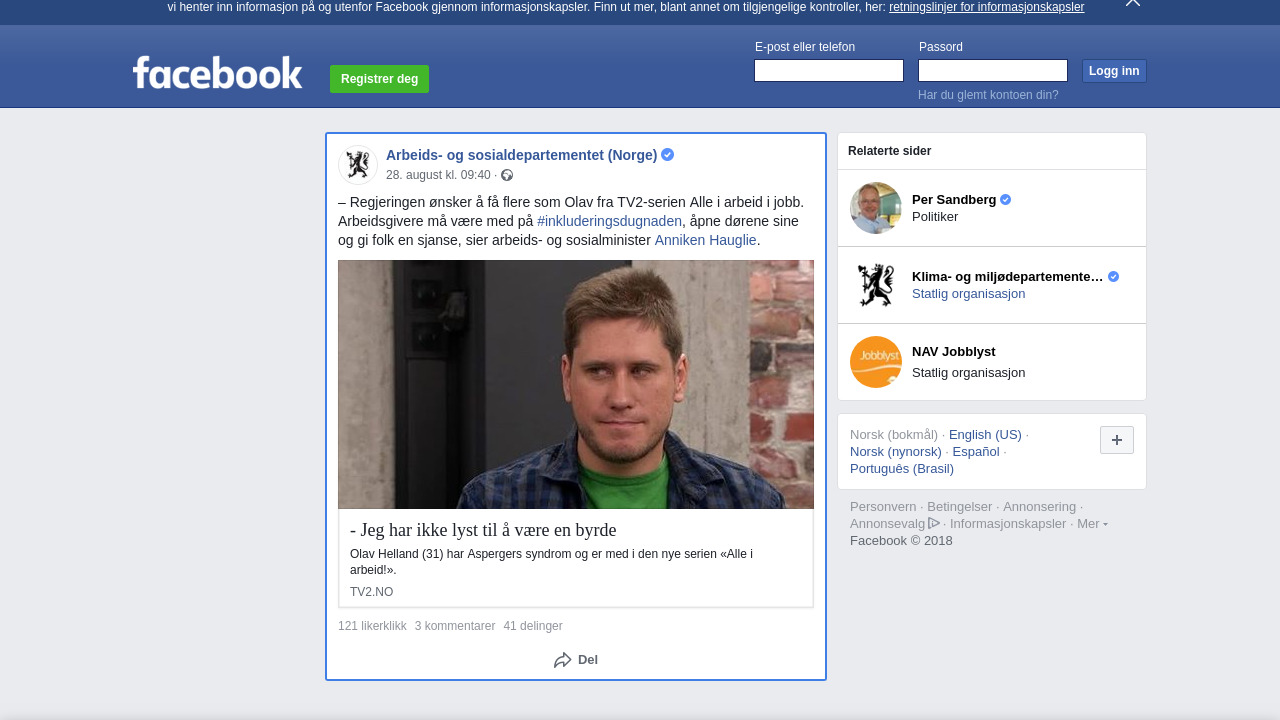View the 121 likerklikk count
Screen dimensions: 1280x720
click(x=372, y=626)
